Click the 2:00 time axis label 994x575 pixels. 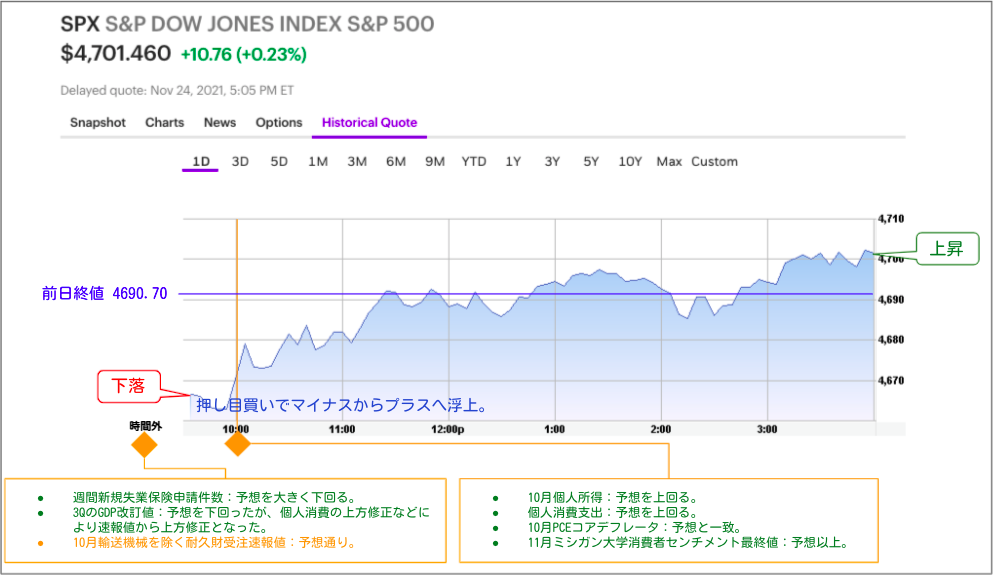[x=661, y=429]
